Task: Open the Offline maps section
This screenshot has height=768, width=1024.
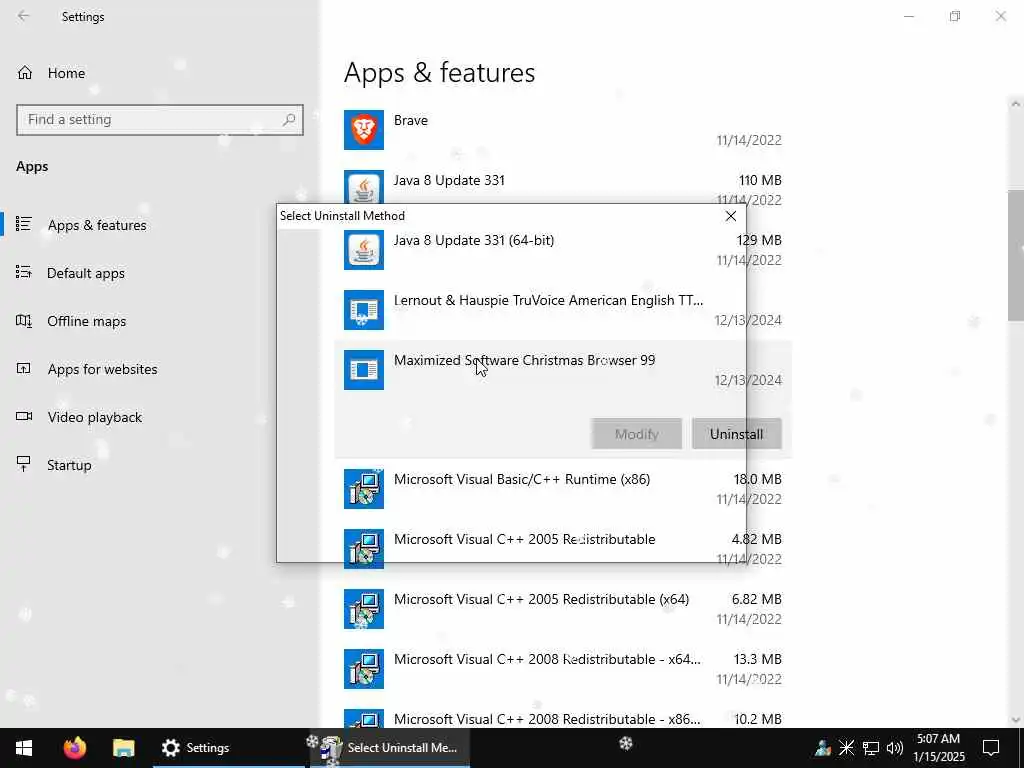Action: pos(86,321)
